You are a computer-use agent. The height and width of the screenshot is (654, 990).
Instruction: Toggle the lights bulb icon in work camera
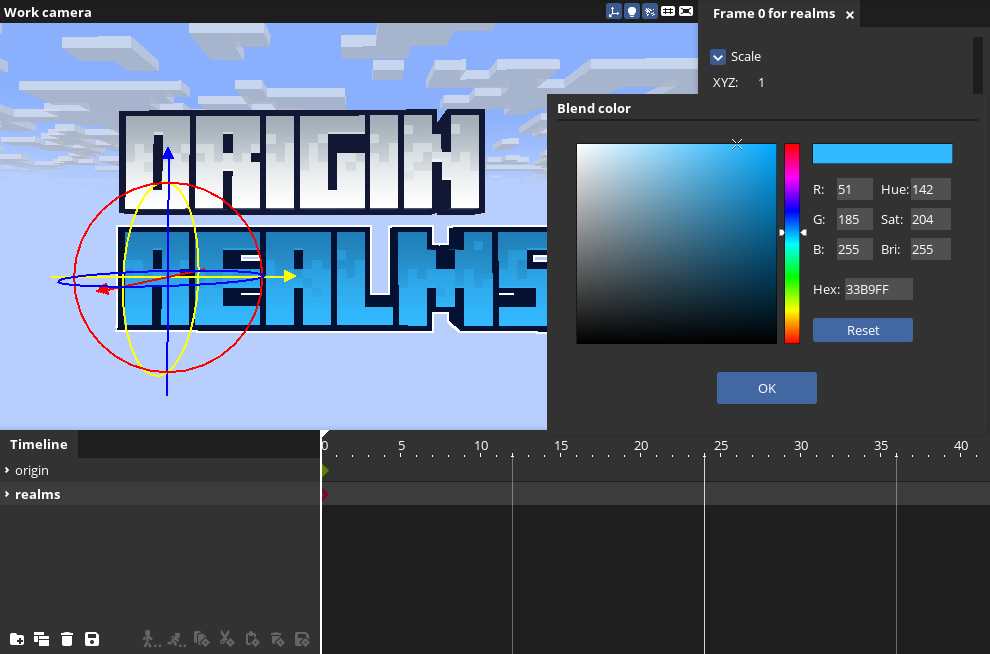[631, 12]
